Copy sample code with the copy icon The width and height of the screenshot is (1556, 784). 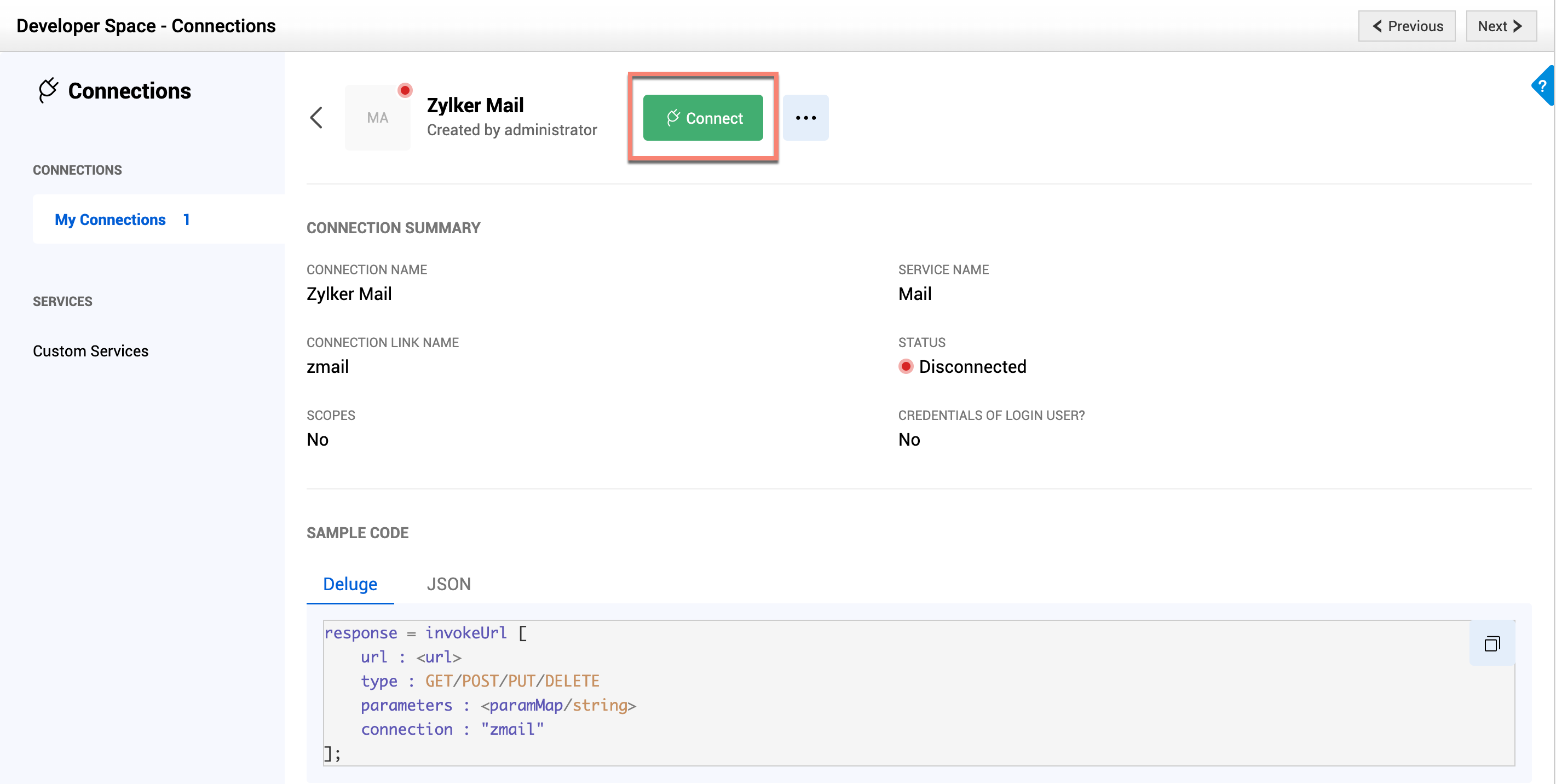[1491, 643]
